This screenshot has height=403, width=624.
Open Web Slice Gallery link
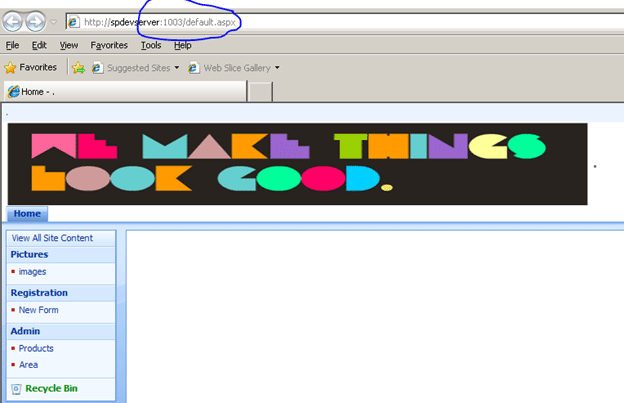(x=237, y=68)
